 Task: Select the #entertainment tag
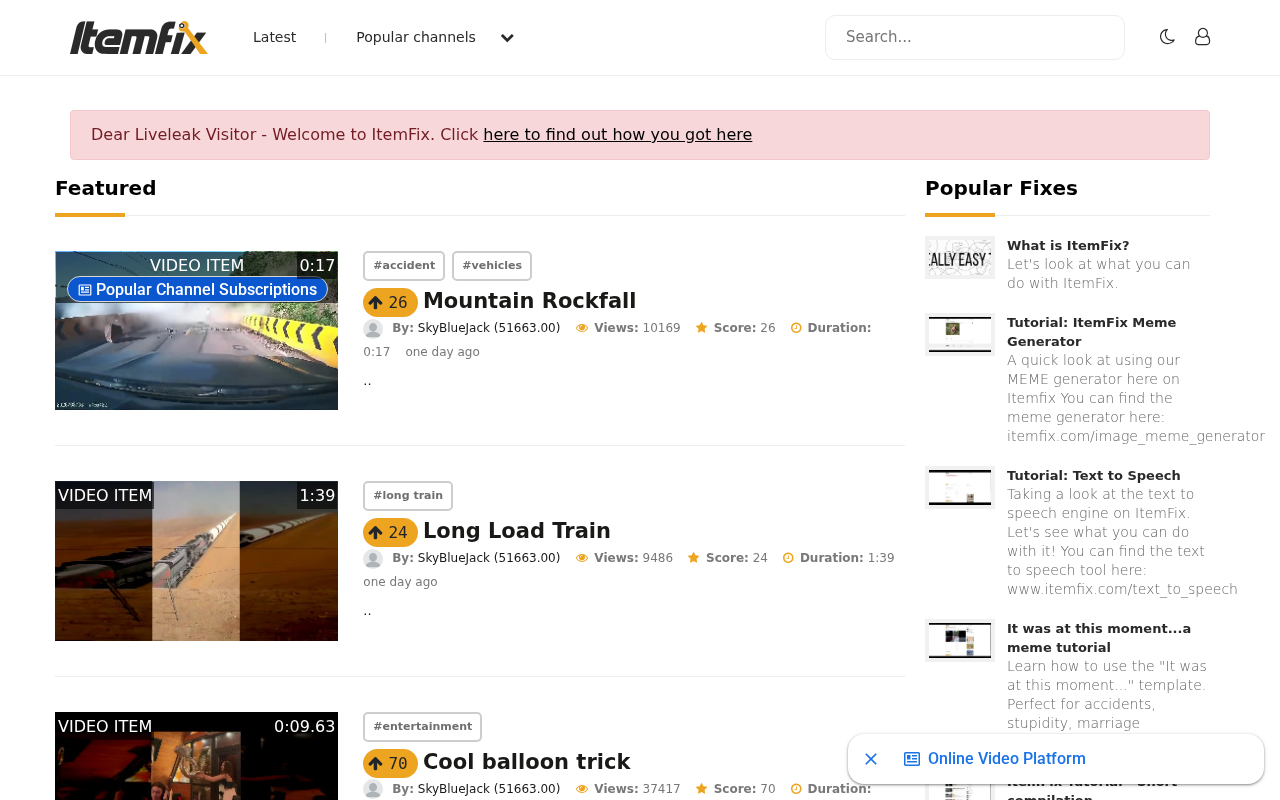point(422,727)
